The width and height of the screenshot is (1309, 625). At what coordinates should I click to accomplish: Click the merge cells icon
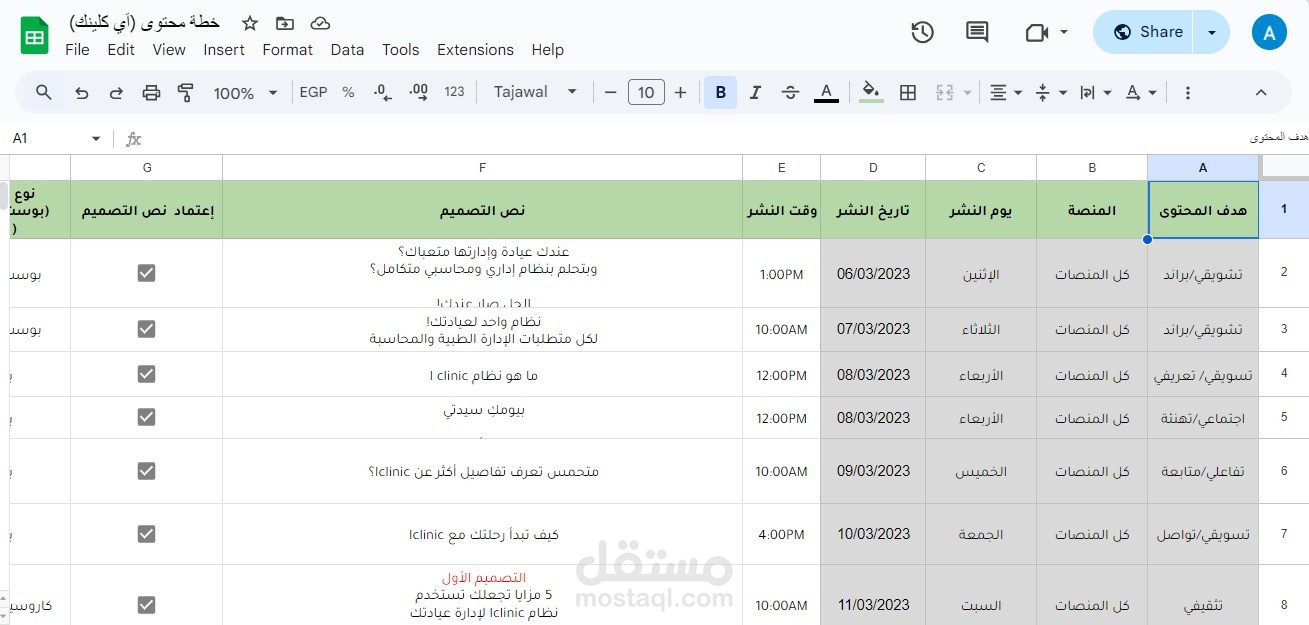(944, 93)
